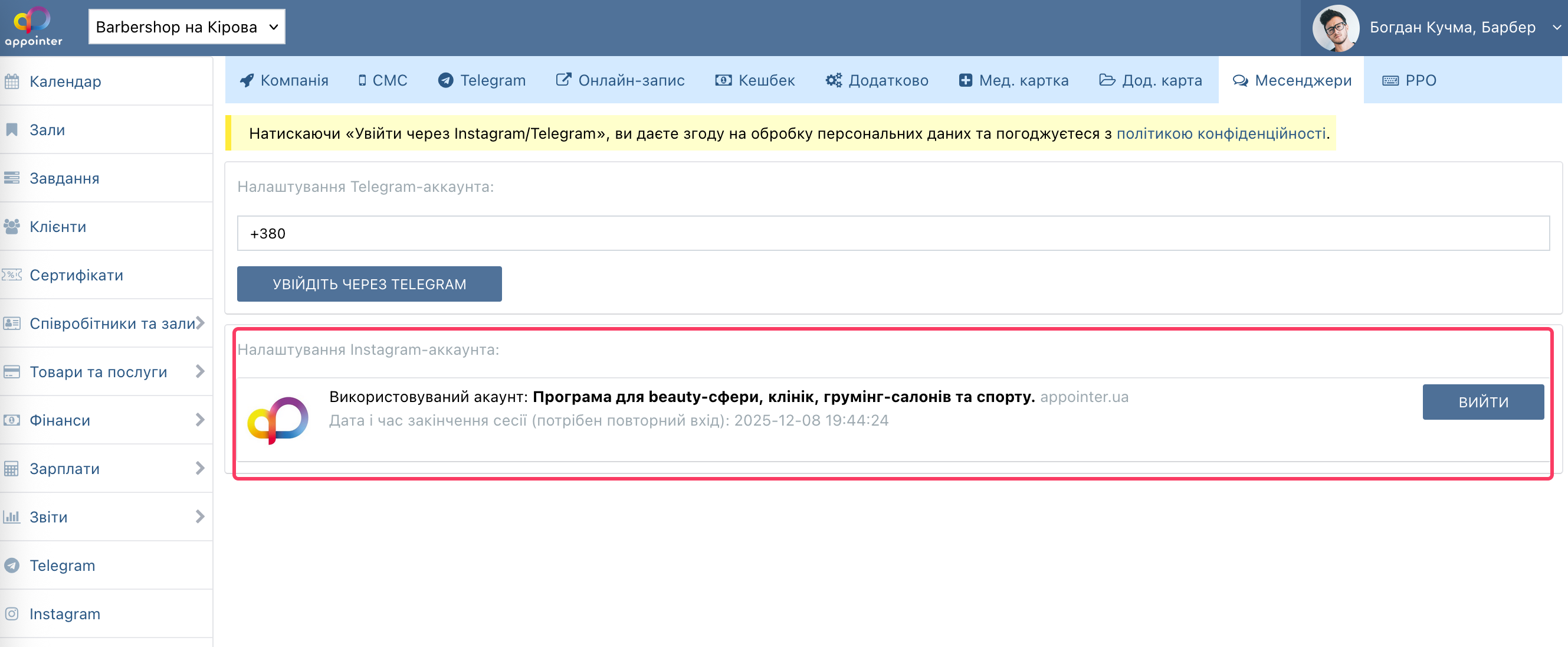Viewport: 1568px width, 647px height.
Task: Open the Кешбек tab
Action: (x=755, y=80)
